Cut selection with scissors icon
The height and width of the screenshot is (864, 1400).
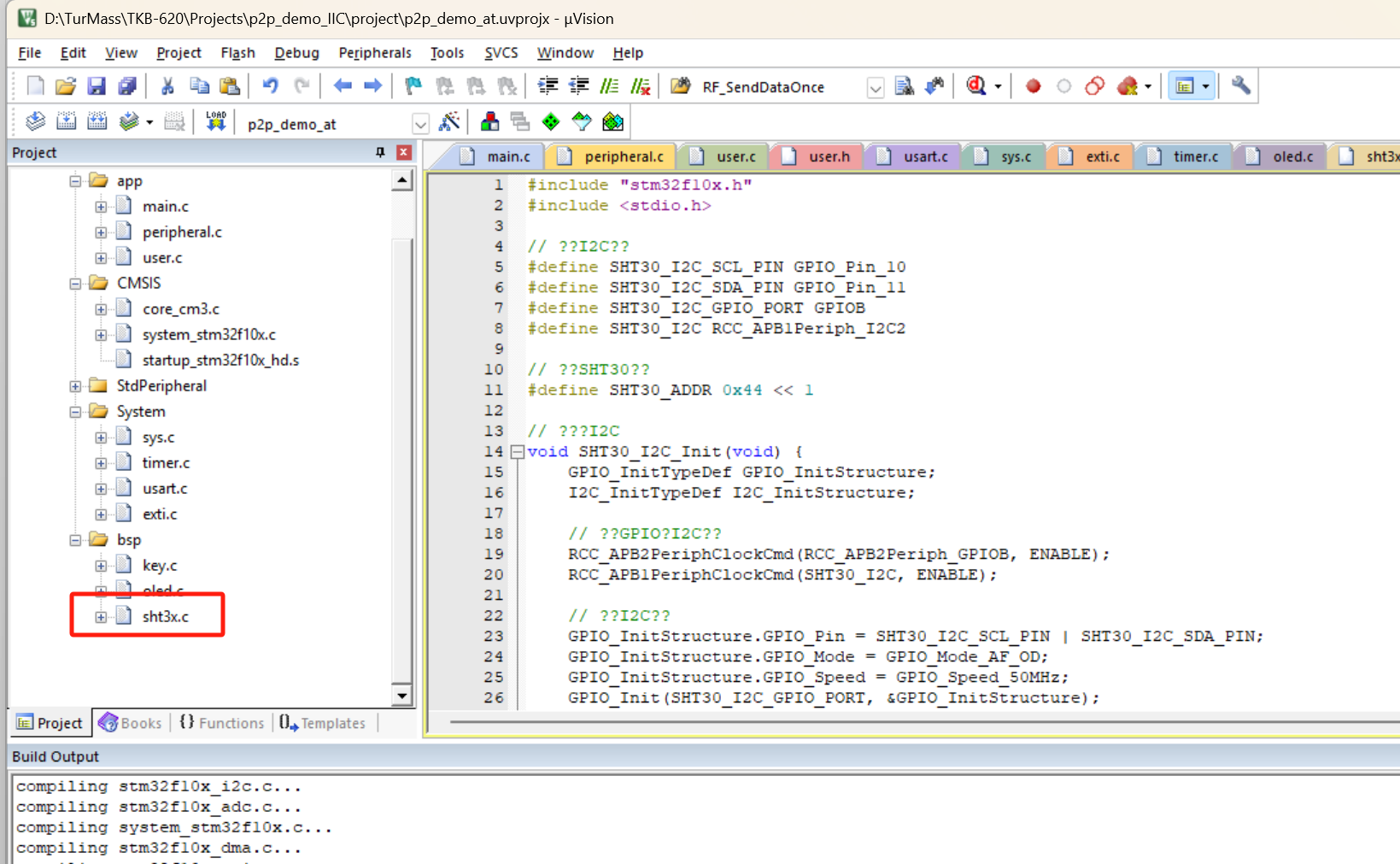(167, 85)
